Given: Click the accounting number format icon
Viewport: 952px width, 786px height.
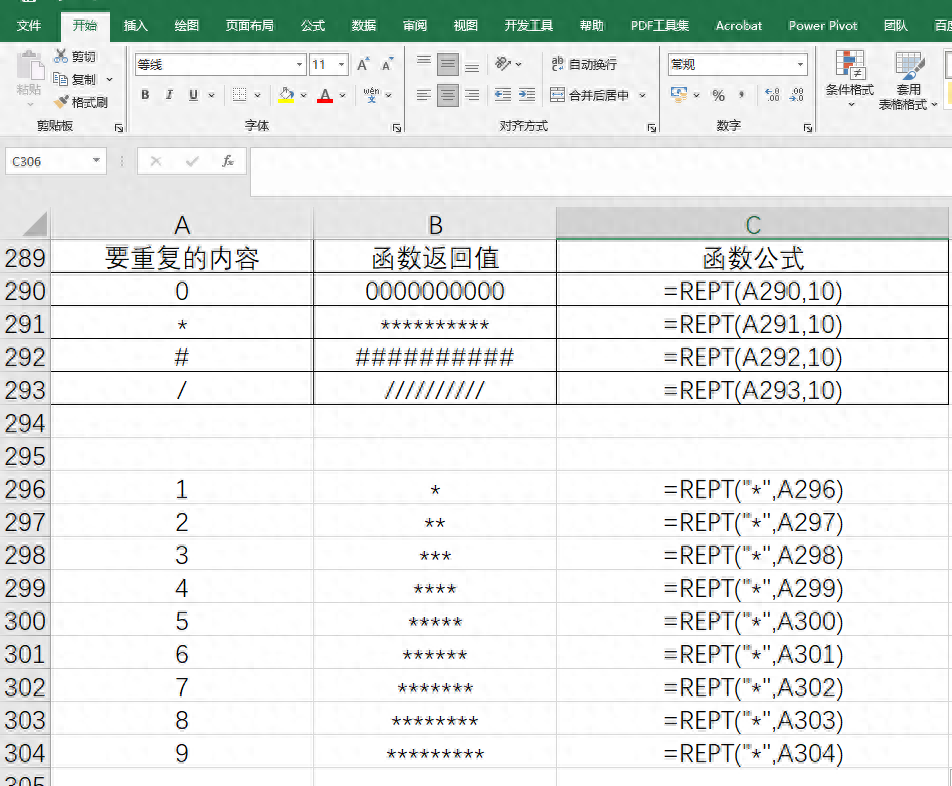Looking at the screenshot, I should 679,95.
